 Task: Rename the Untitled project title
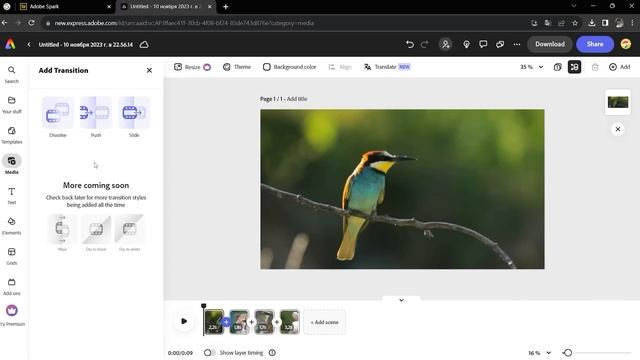tap(86, 44)
